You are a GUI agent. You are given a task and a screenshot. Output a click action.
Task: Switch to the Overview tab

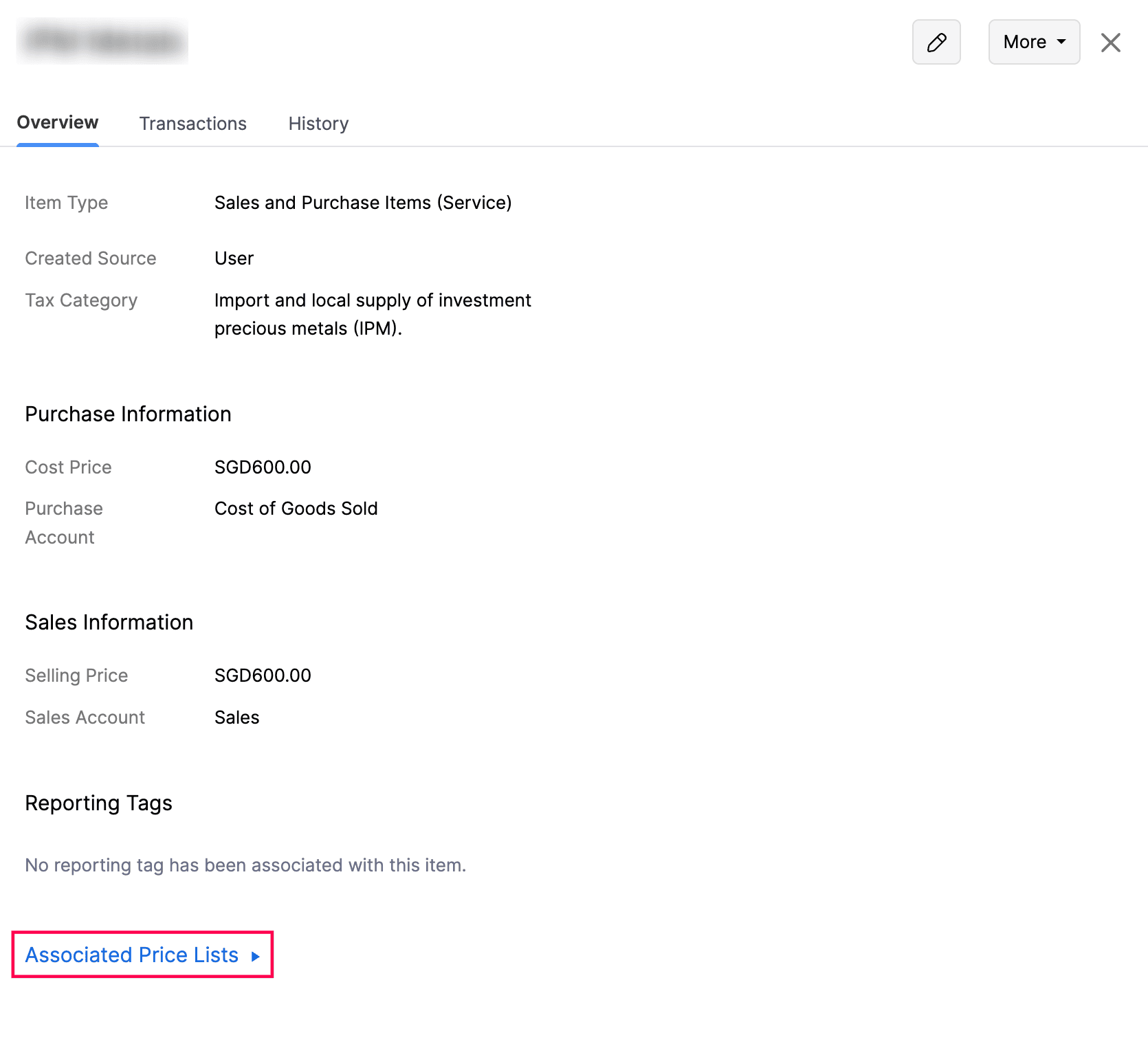pyautogui.click(x=58, y=123)
